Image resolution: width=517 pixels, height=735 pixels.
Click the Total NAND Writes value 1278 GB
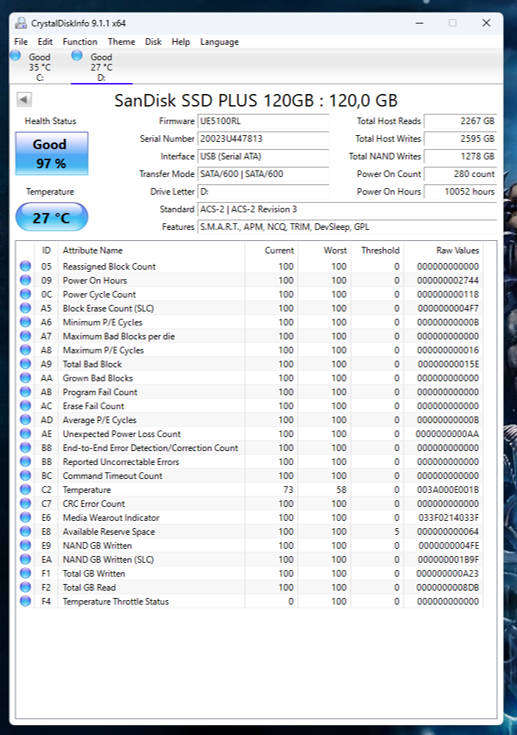pyautogui.click(x=460, y=156)
